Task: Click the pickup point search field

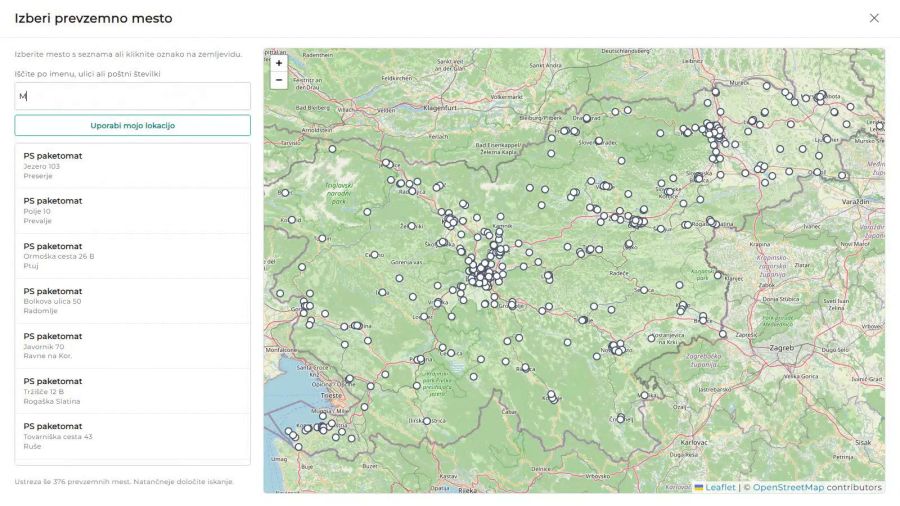Action: 133,96
